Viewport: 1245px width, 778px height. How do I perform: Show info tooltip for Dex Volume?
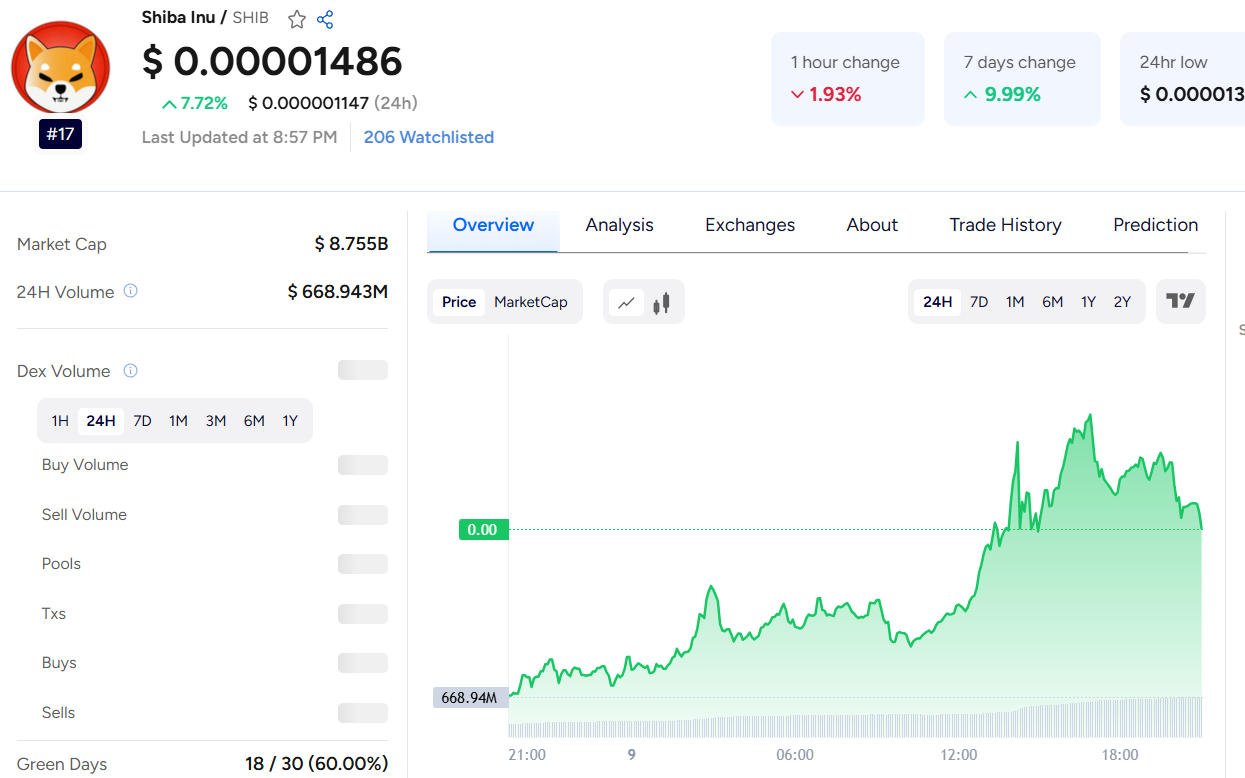click(x=130, y=371)
